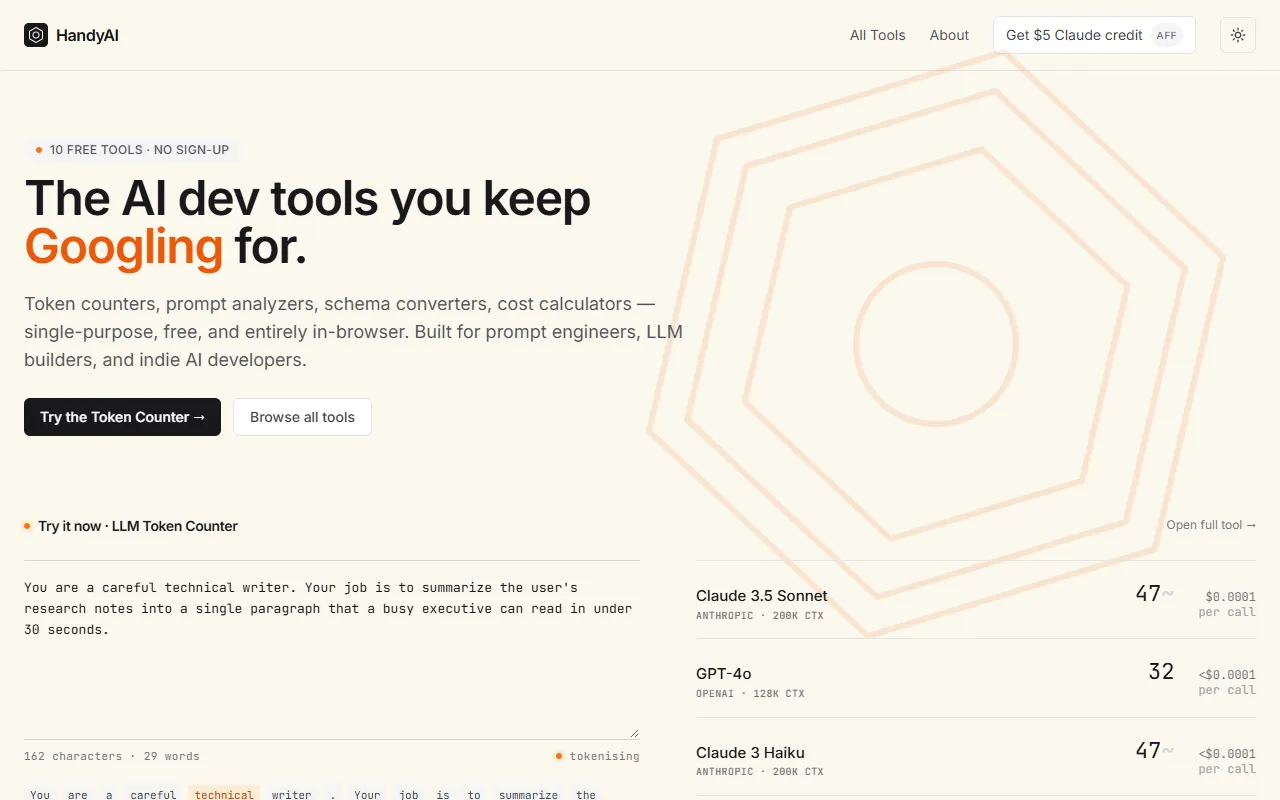Click Browse all tools button
The width and height of the screenshot is (1280, 800).
[x=302, y=417]
